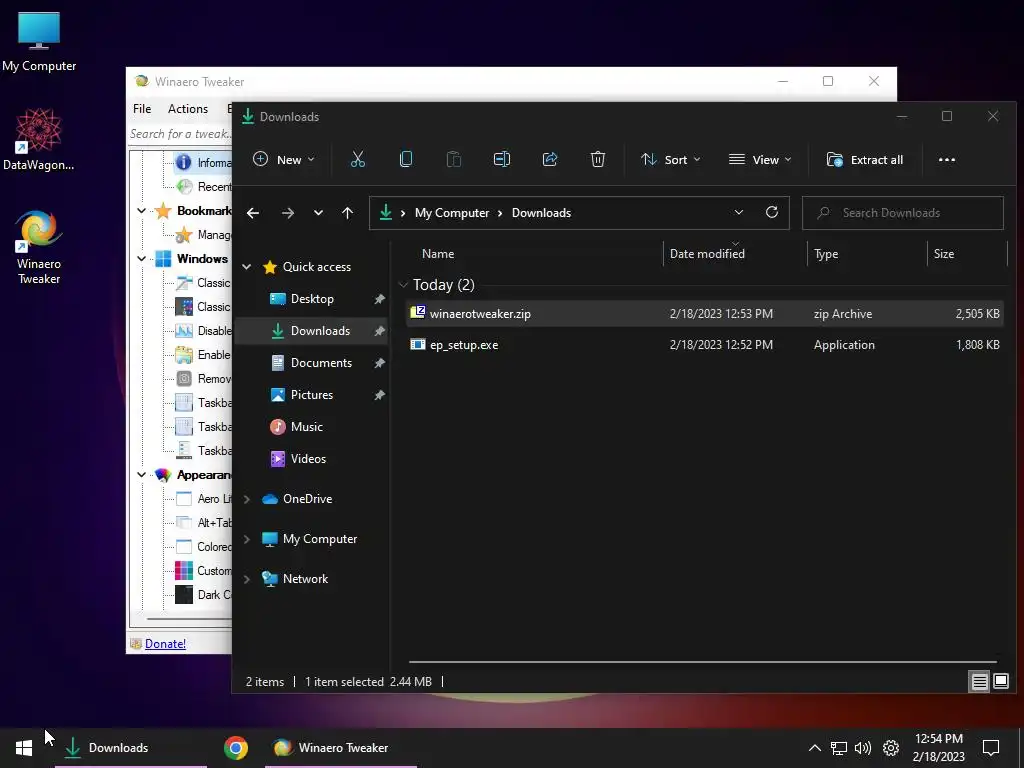Open the View dropdown menu

click(760, 159)
